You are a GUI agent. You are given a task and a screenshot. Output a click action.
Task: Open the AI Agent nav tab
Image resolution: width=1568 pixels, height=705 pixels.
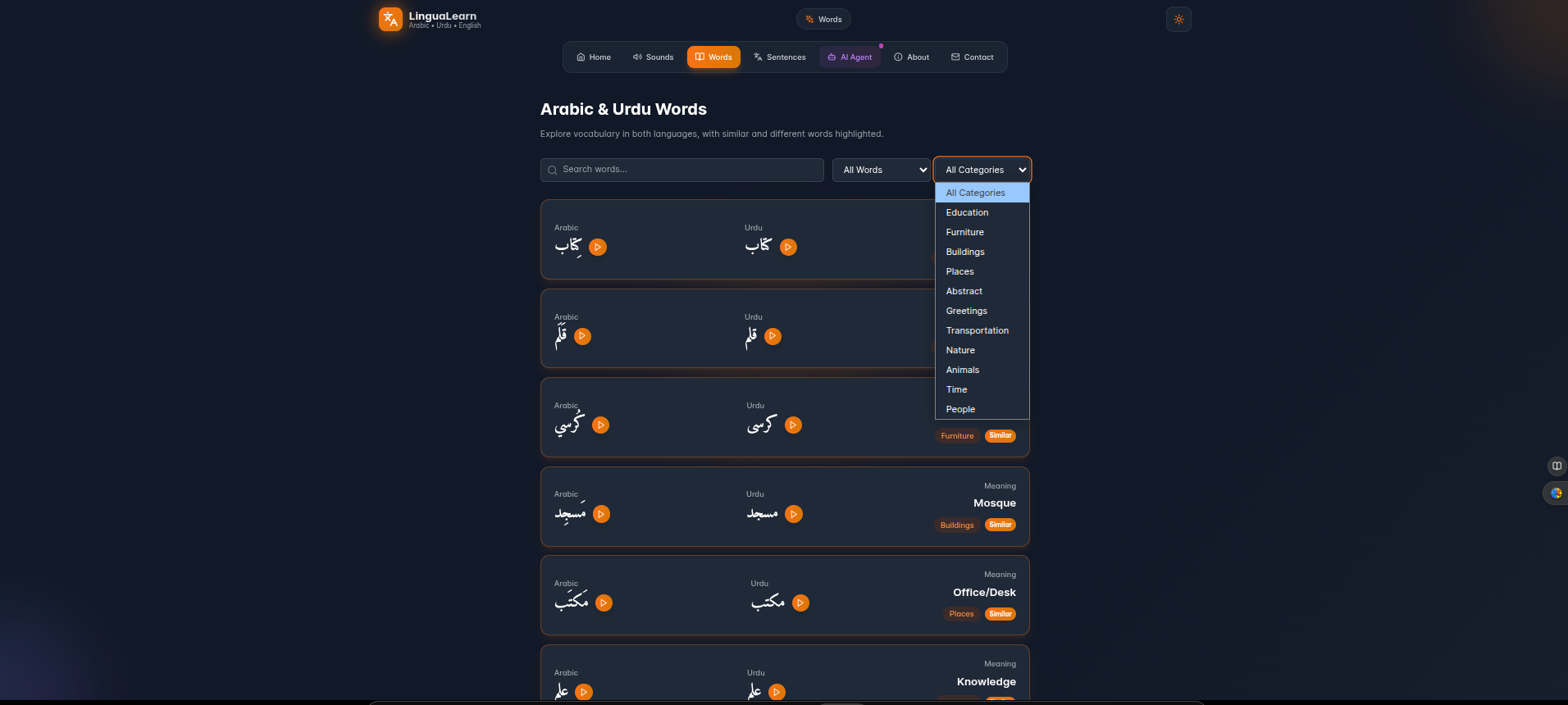coord(850,57)
